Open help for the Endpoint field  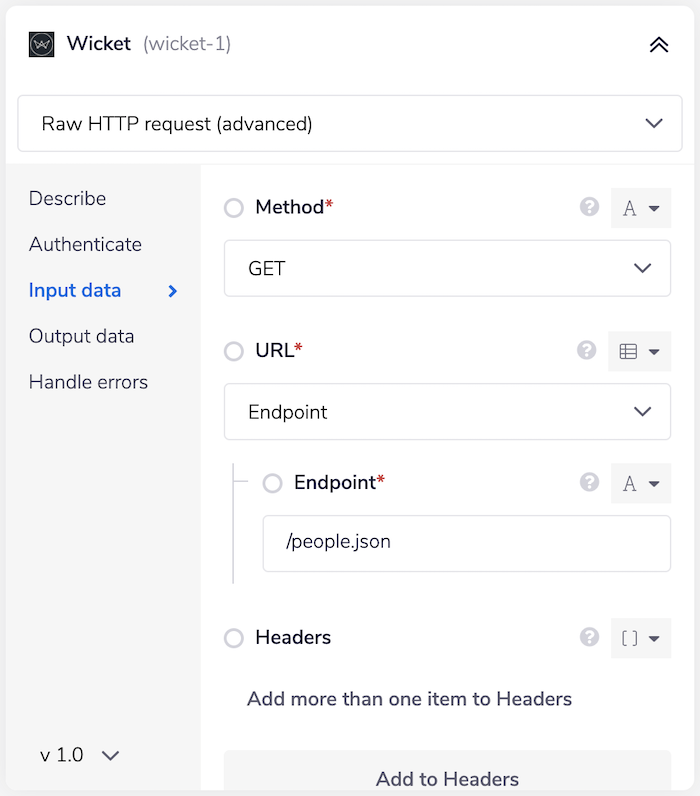pos(589,482)
